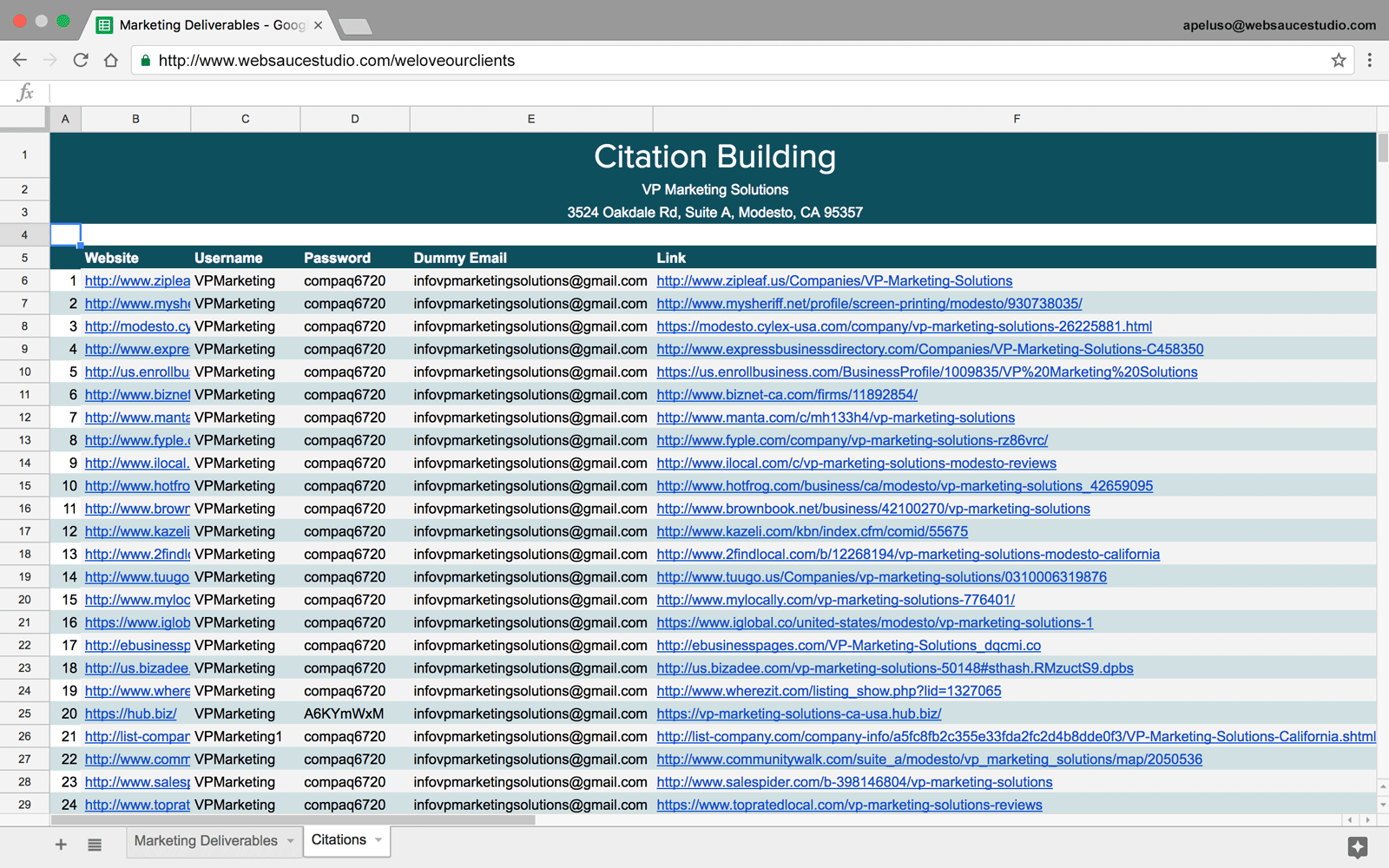Open the biznet-ca.com firms link
The width and height of the screenshot is (1389, 868).
pos(787,394)
